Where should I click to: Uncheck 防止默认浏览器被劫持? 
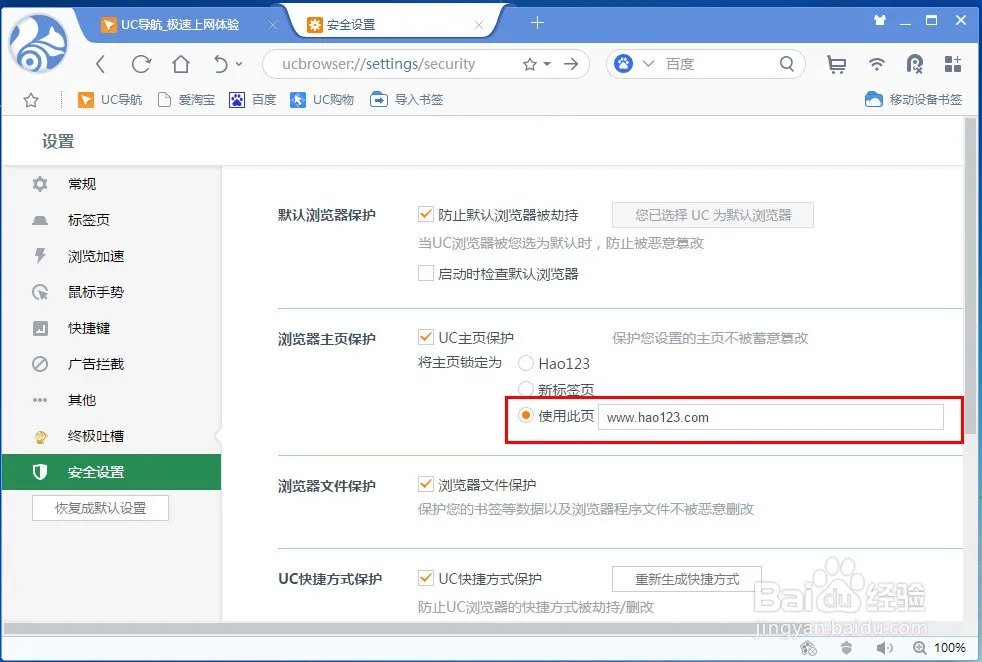point(426,213)
